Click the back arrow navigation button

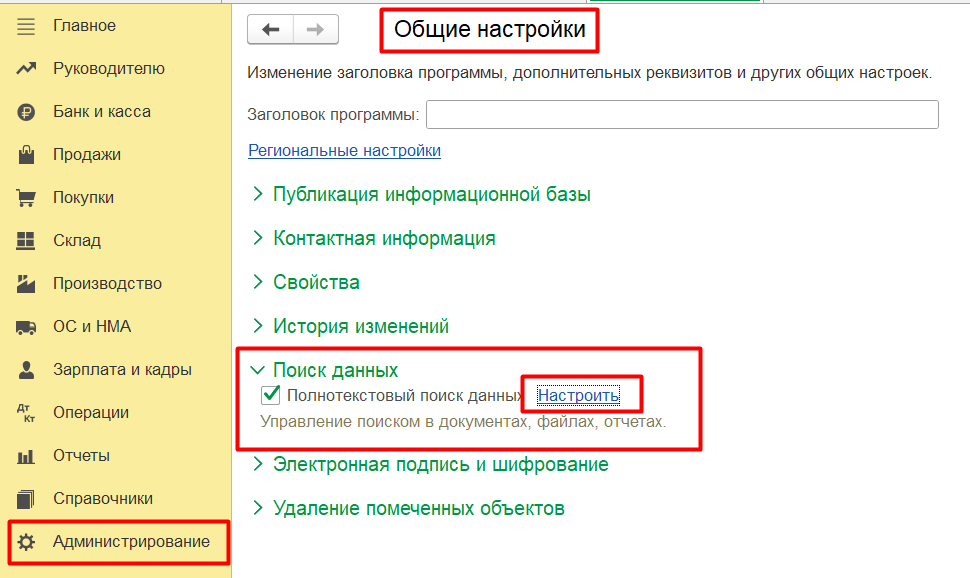(270, 30)
